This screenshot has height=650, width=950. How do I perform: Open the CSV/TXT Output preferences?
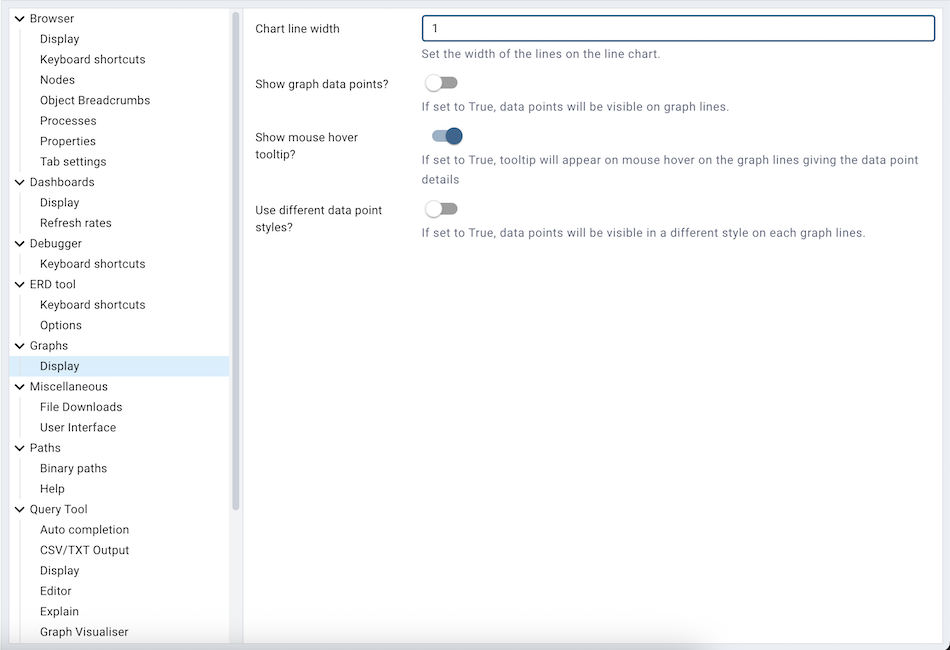84,550
